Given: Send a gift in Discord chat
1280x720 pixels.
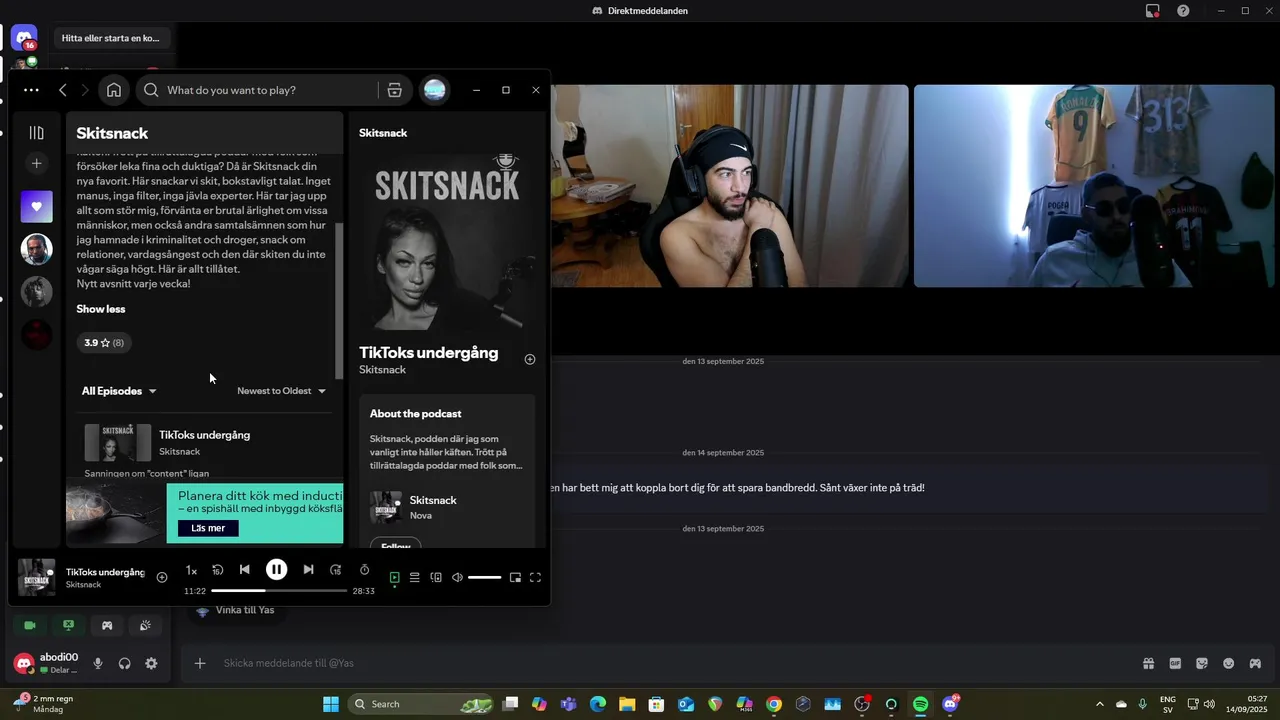Looking at the screenshot, I should (1148, 663).
